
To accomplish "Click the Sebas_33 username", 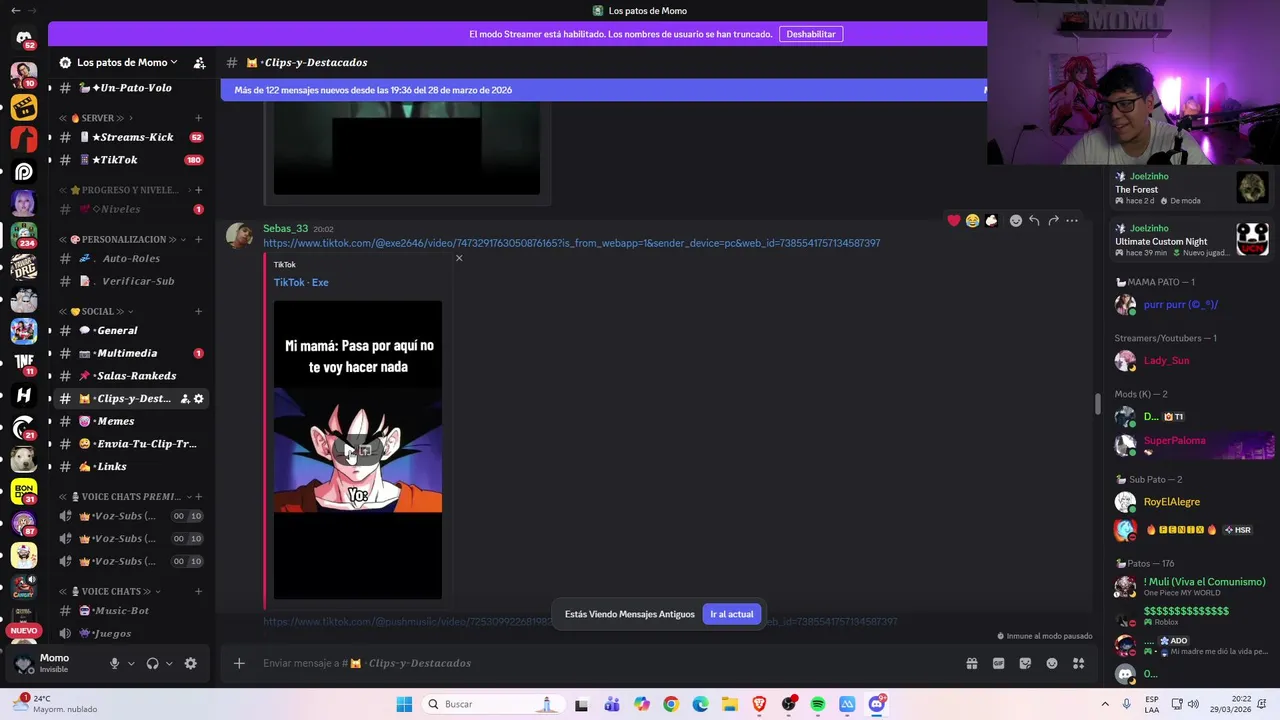I will coord(285,228).
